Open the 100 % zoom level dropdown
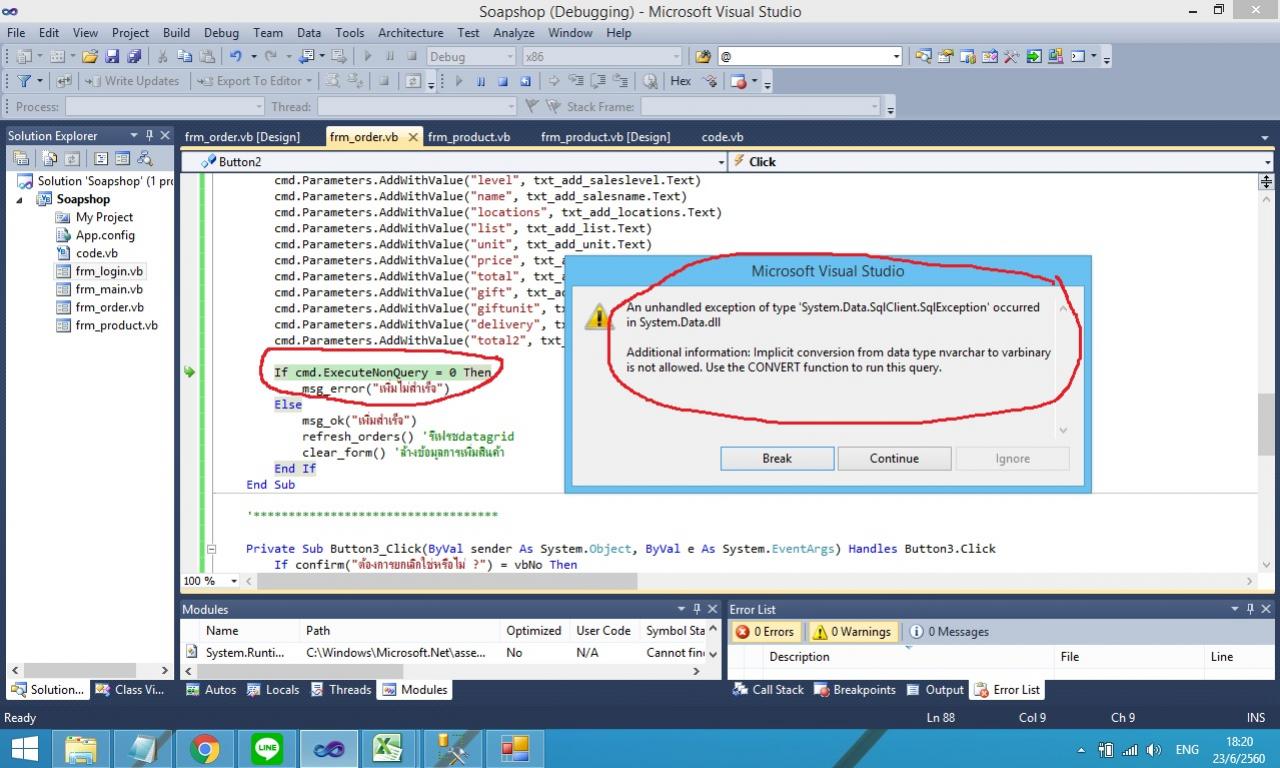This screenshot has width=1280, height=768. pos(234,581)
